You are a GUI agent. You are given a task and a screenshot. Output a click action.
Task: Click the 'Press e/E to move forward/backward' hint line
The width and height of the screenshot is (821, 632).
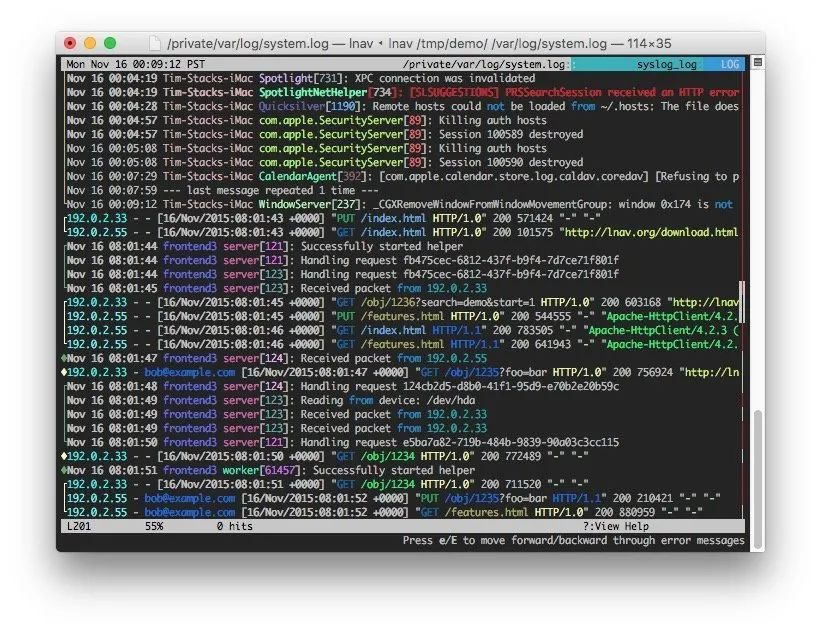point(573,540)
